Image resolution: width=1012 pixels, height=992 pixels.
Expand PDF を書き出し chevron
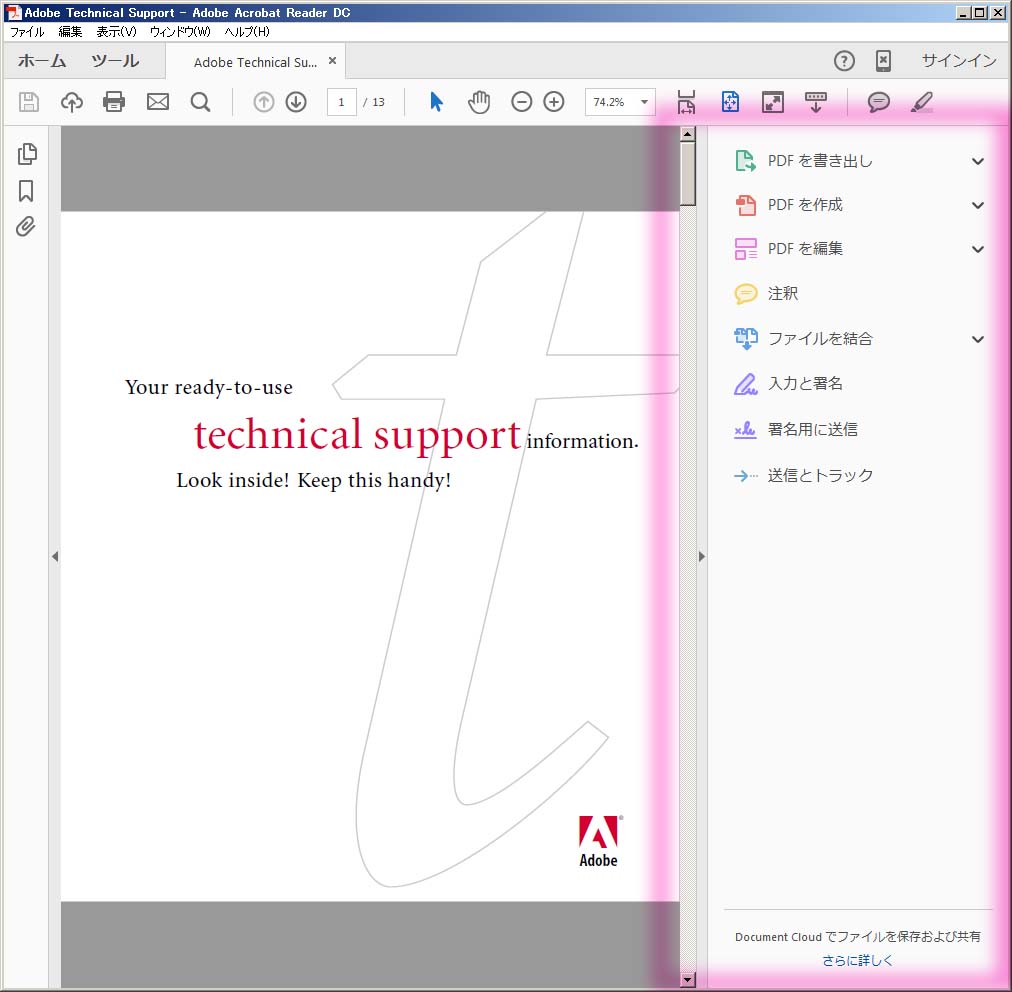(978, 161)
